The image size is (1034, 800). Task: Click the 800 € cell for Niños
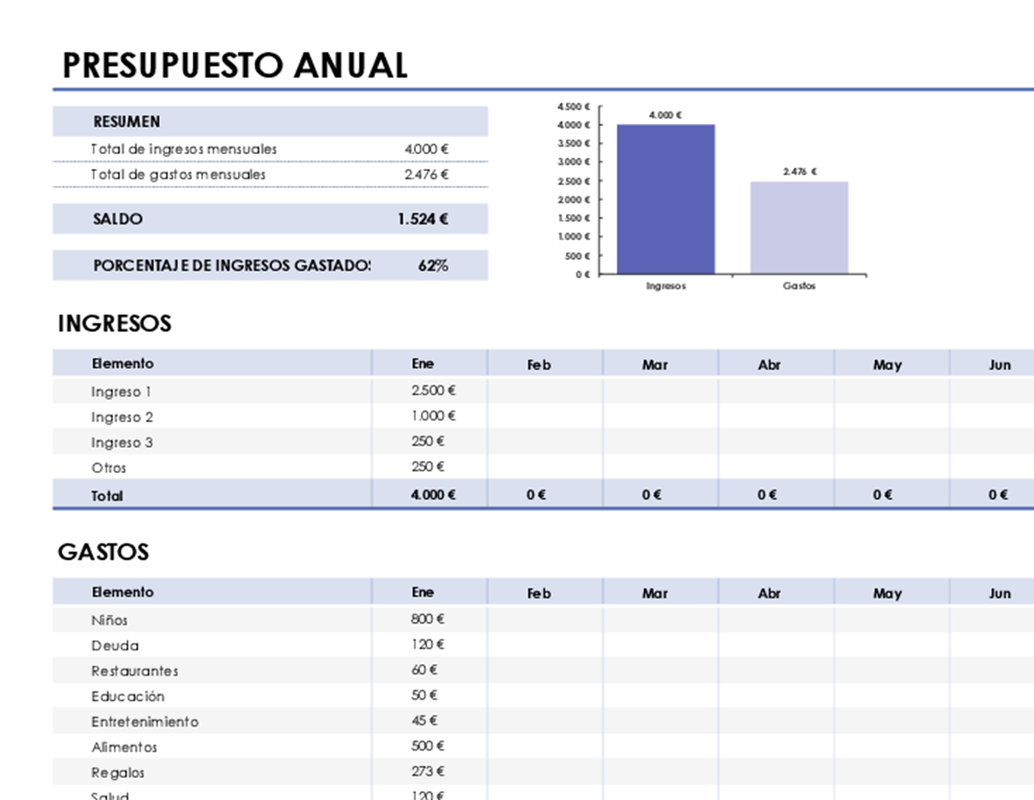[x=428, y=619]
